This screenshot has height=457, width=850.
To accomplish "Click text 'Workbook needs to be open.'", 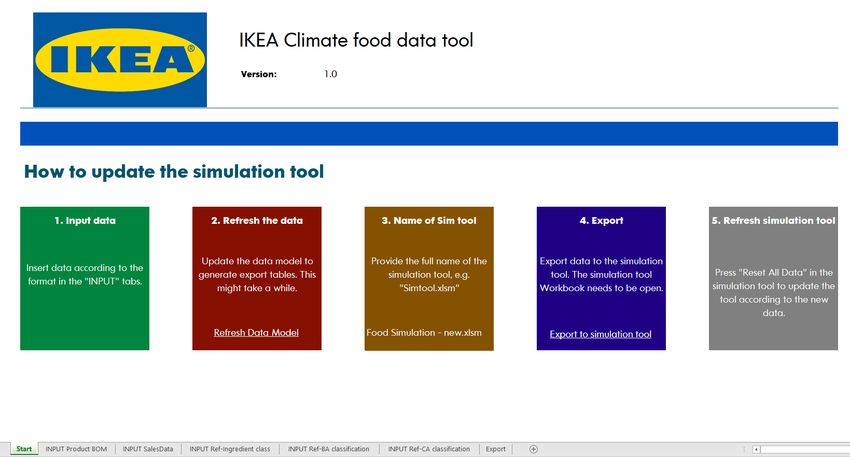I will click(x=601, y=288).
